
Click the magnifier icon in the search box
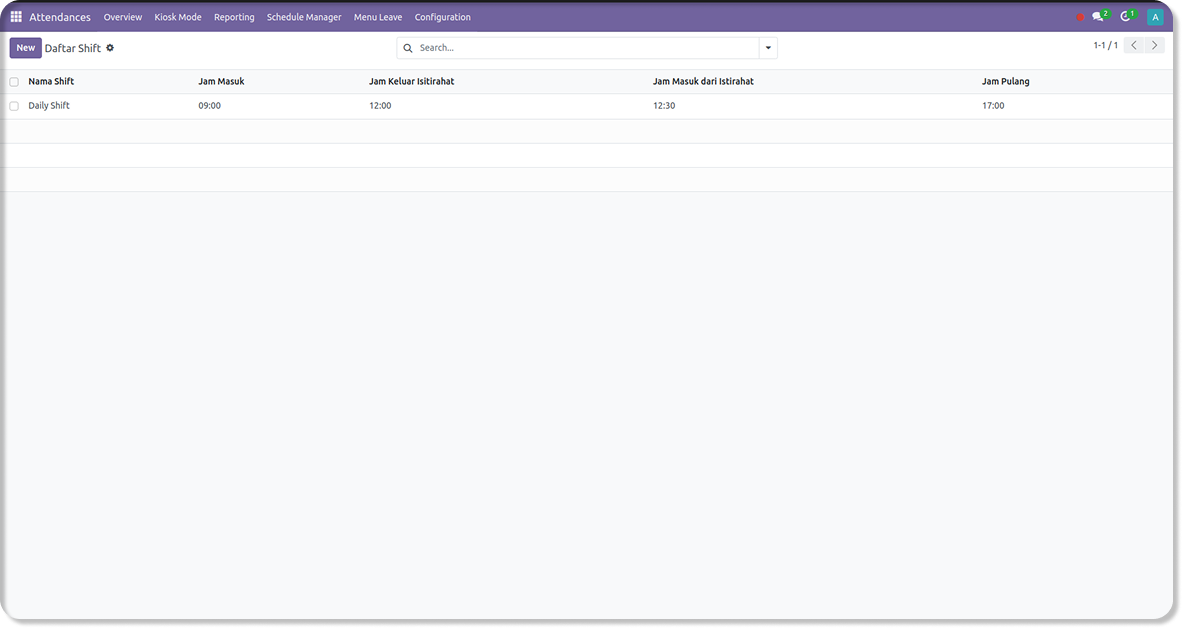point(408,48)
